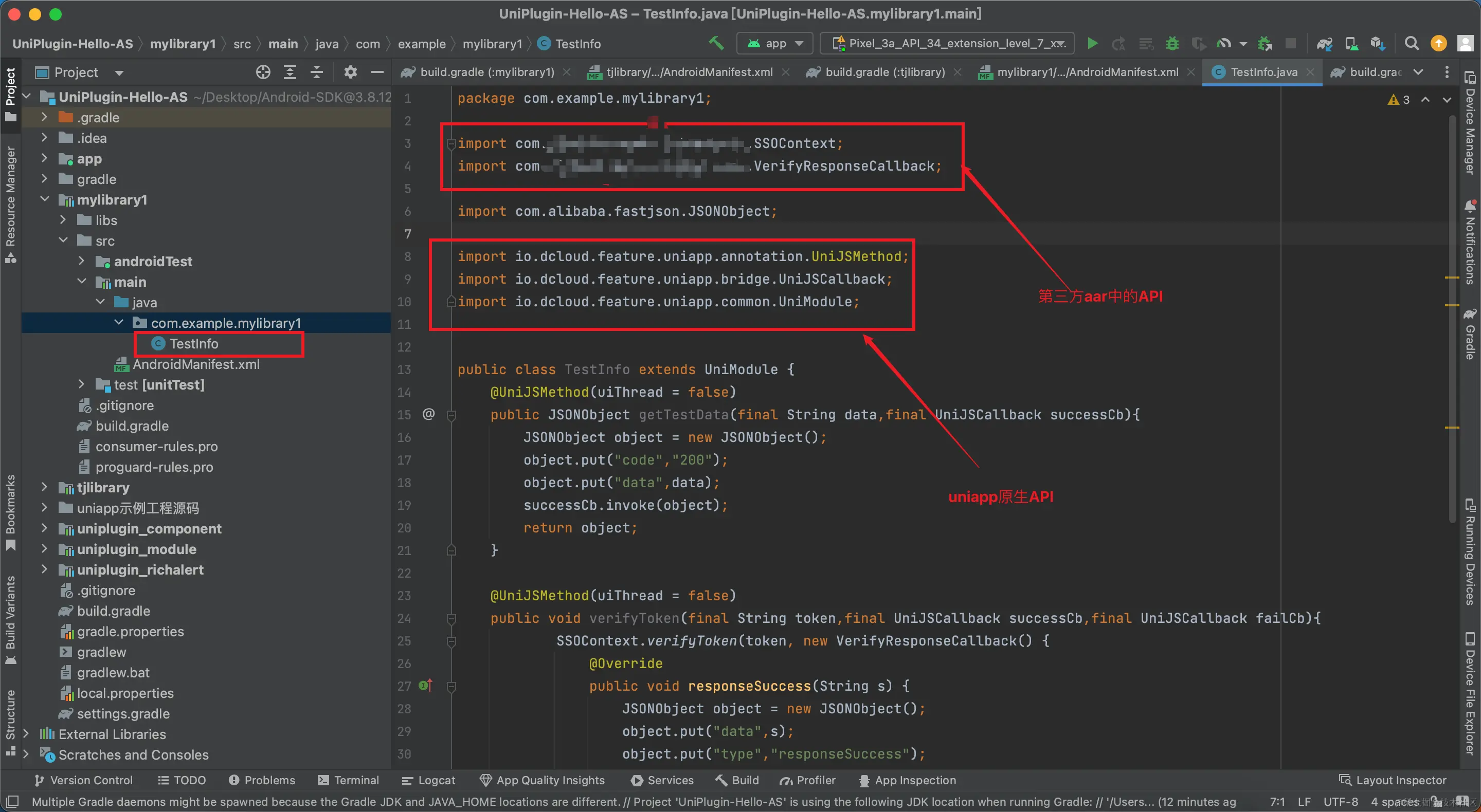Click Select Opened File target icon
This screenshot has width=1481, height=812.
click(x=263, y=72)
